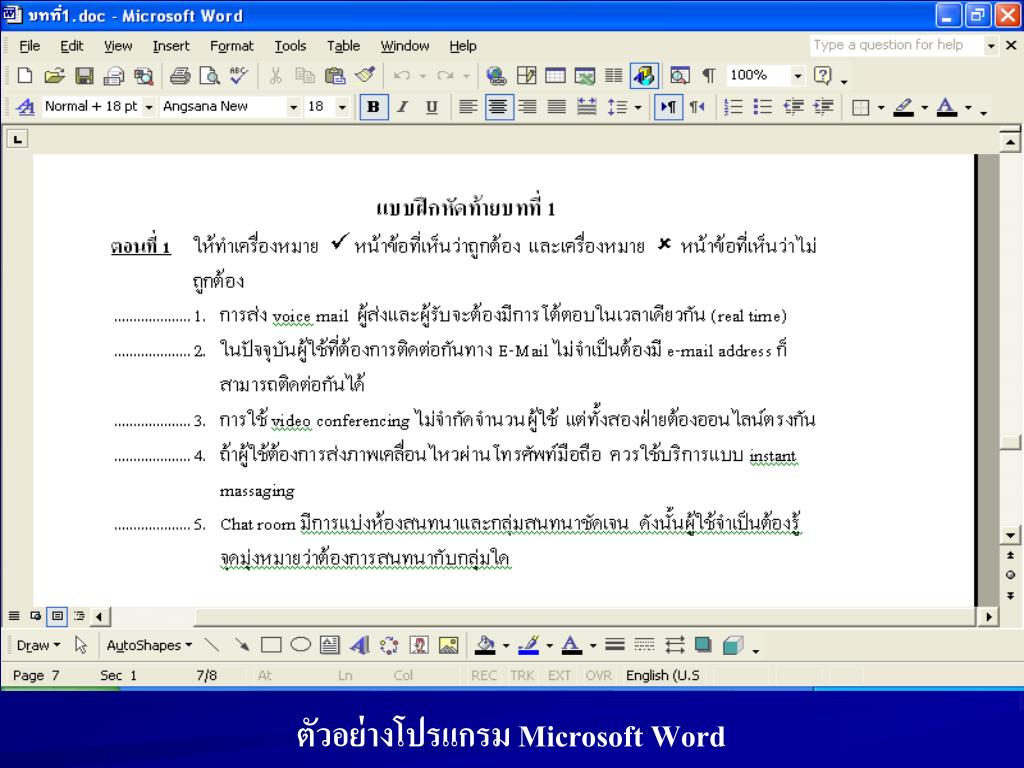Image resolution: width=1024 pixels, height=768 pixels.
Task: Apply bulleted list formatting
Action: tap(763, 107)
